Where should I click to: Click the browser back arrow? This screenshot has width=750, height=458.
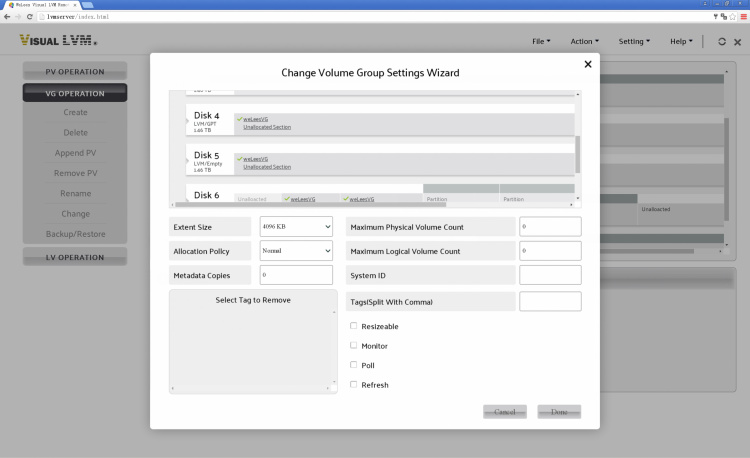(x=6, y=17)
